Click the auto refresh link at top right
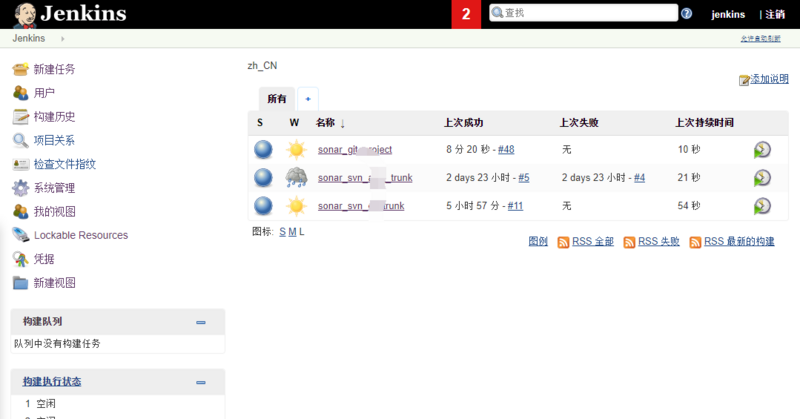Screen dimensions: 800x419 [x=760, y=39]
